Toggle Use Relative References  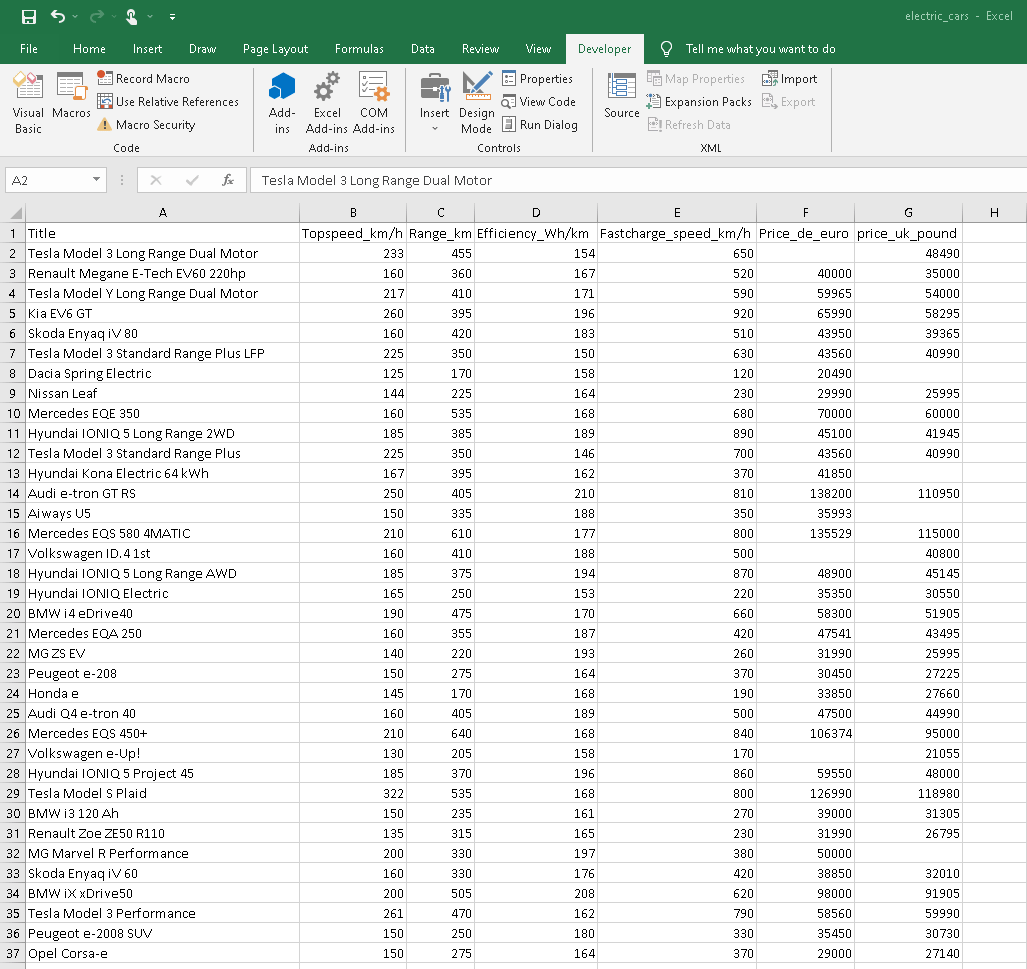pyautogui.click(x=168, y=101)
